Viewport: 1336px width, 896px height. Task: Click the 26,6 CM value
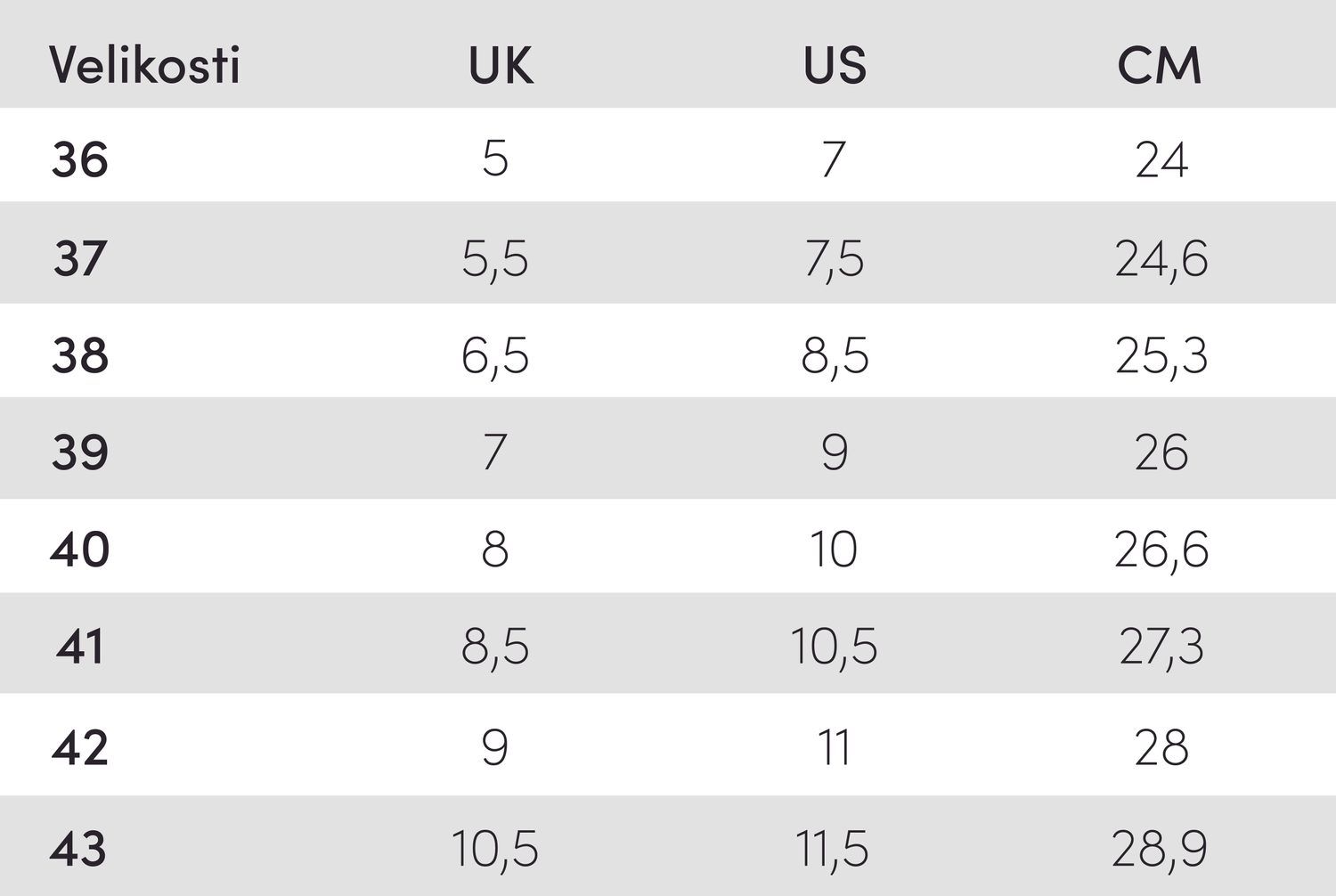pos(1161,549)
